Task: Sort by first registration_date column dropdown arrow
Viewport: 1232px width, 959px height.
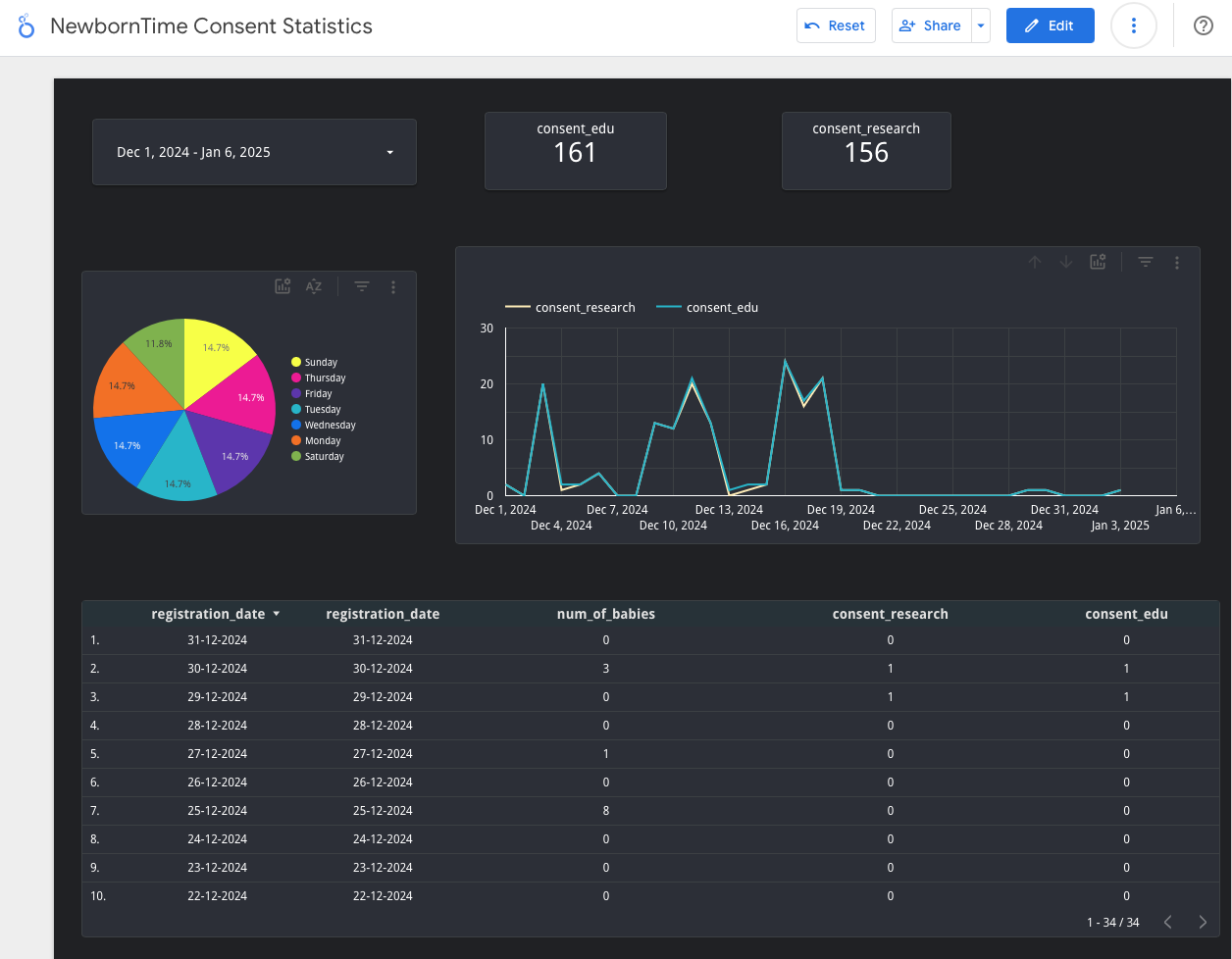Action: pyautogui.click(x=277, y=614)
